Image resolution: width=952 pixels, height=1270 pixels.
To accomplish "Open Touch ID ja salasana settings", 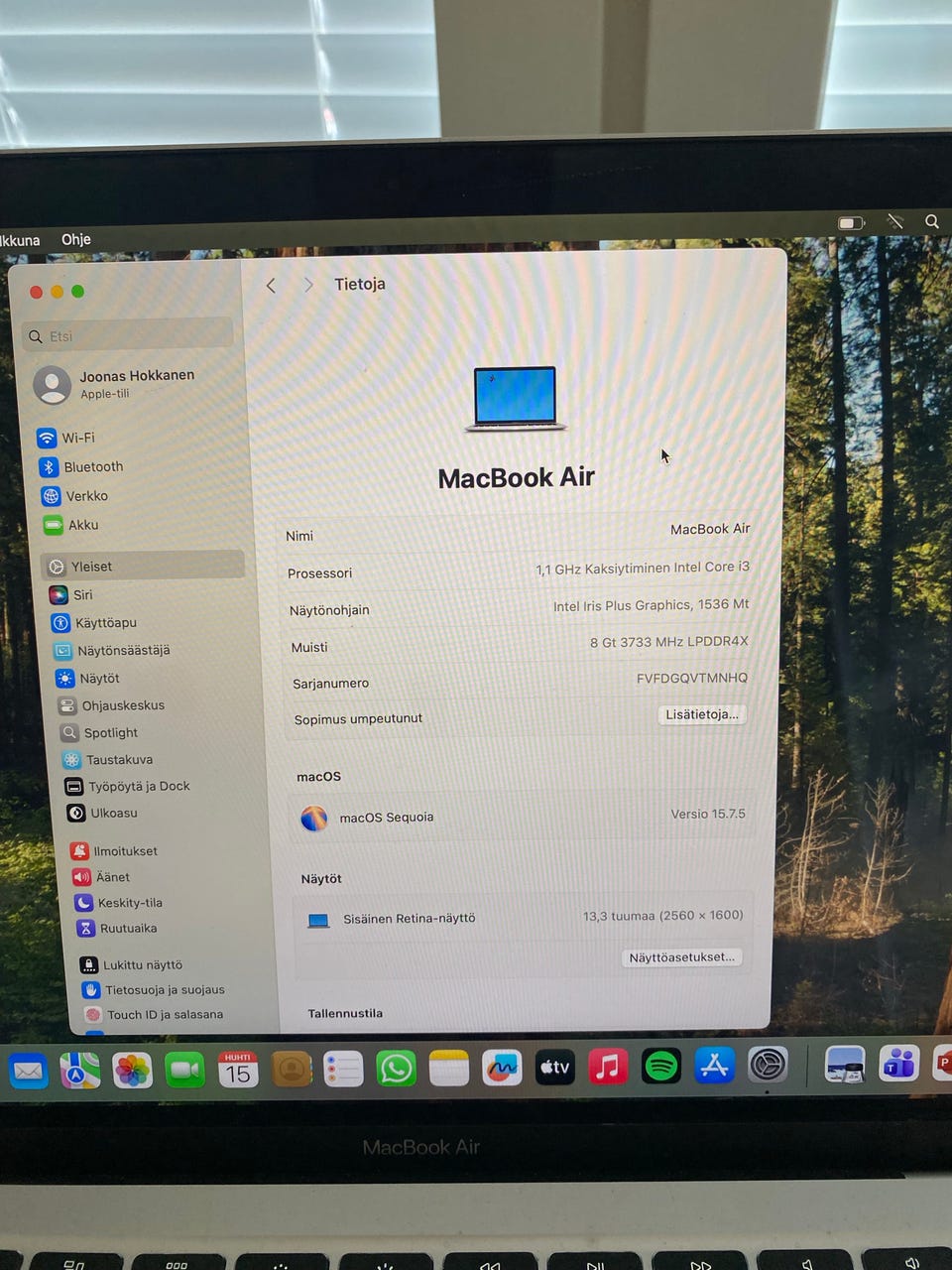I will 154,1014.
